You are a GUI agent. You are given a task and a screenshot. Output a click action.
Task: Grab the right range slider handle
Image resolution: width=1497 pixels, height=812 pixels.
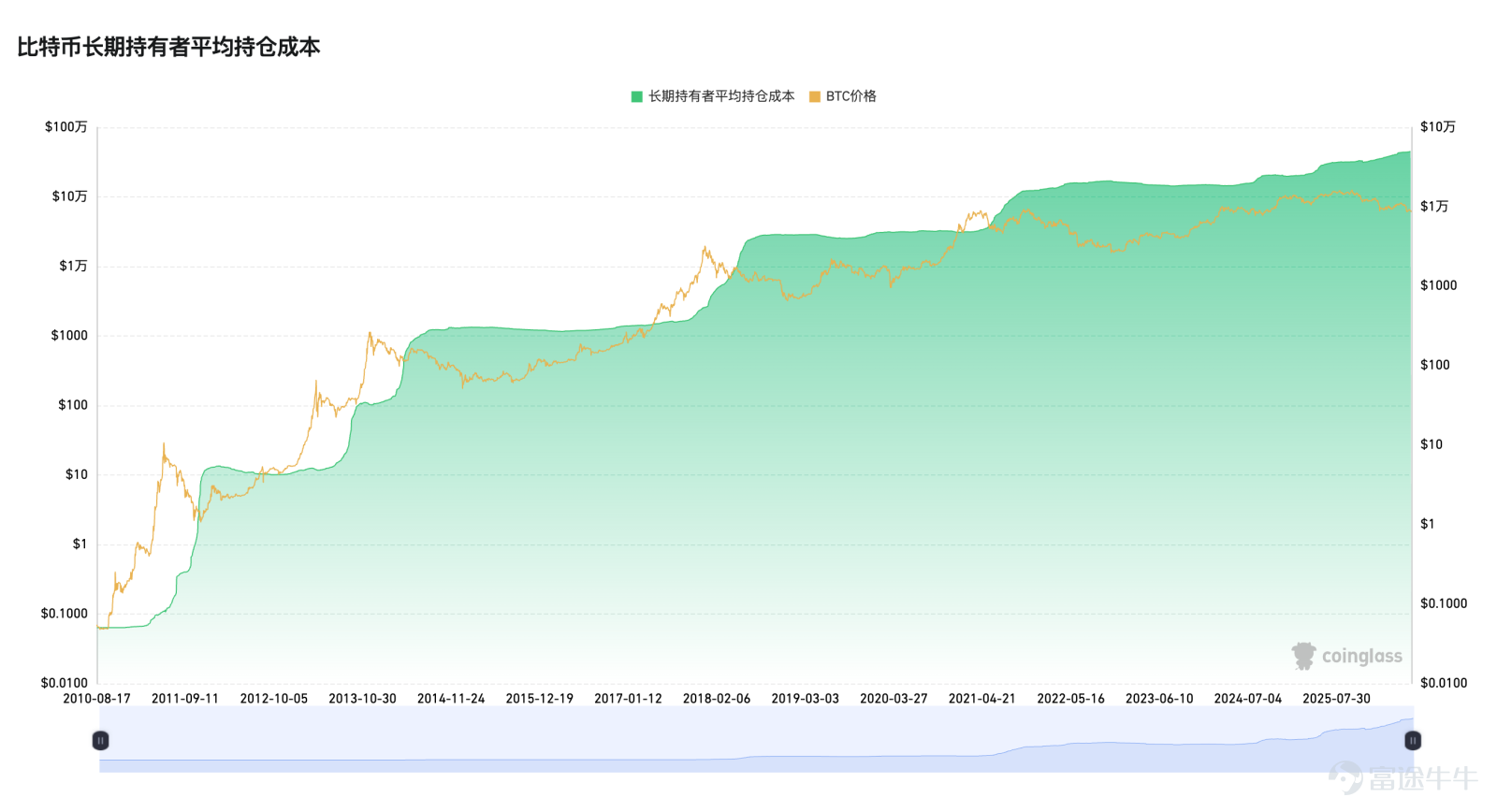tap(1413, 741)
